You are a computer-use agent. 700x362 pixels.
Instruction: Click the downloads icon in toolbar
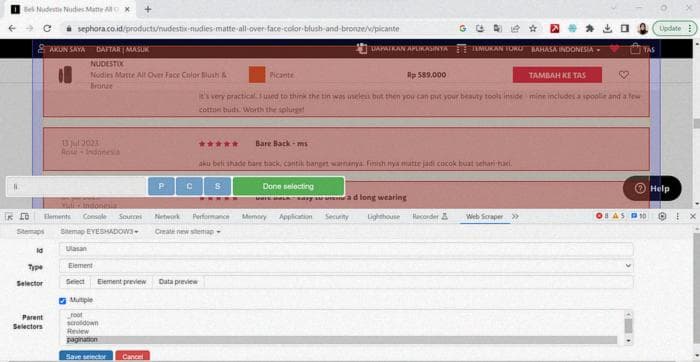click(607, 29)
